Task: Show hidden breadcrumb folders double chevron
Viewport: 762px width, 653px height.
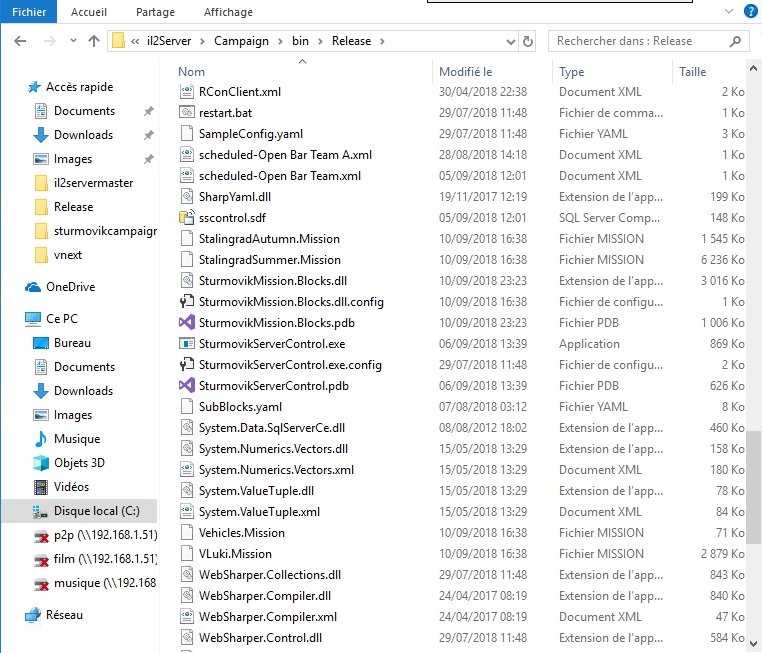Action: coord(135,41)
